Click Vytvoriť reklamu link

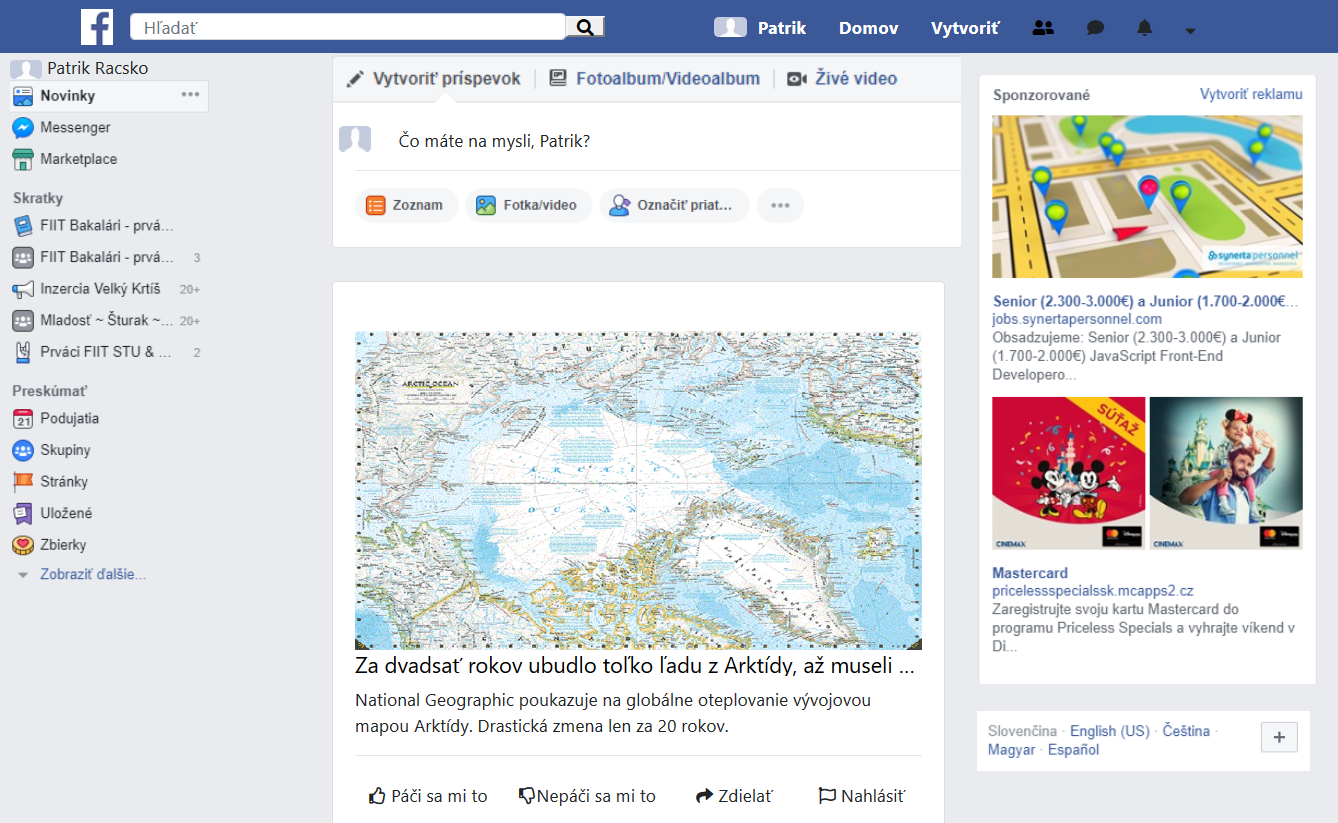(x=1251, y=94)
